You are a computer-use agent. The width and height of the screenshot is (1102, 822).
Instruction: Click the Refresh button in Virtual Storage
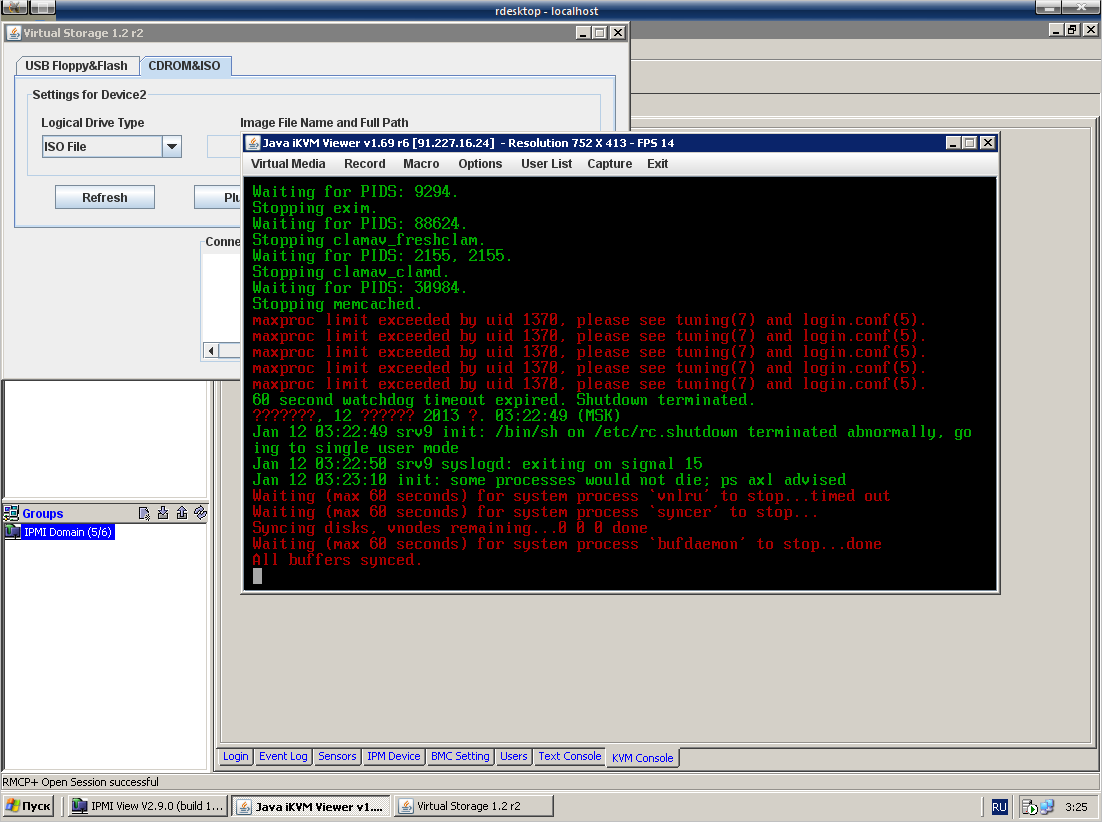(105, 197)
